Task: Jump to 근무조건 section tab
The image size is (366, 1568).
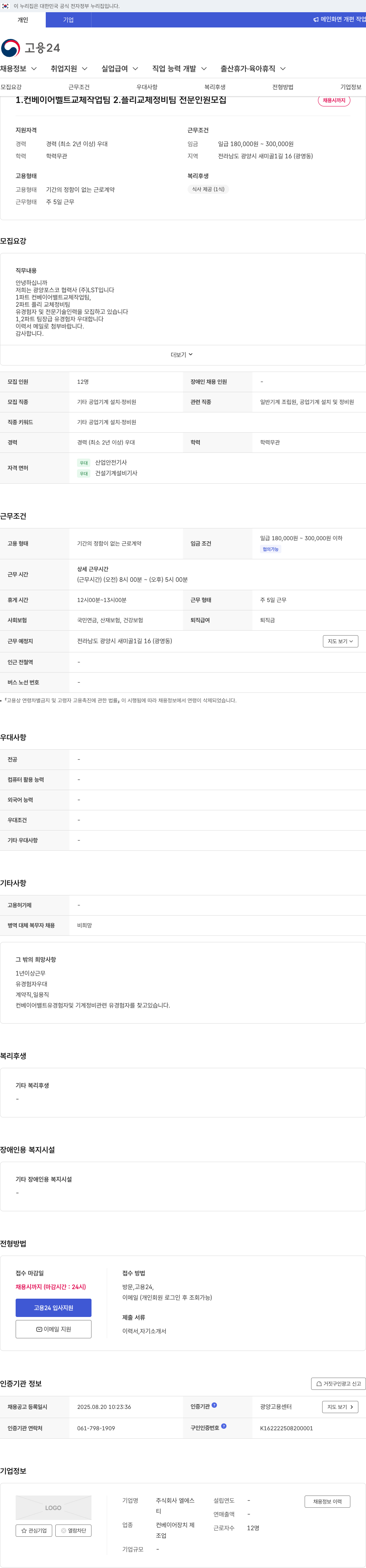Action: [79, 87]
